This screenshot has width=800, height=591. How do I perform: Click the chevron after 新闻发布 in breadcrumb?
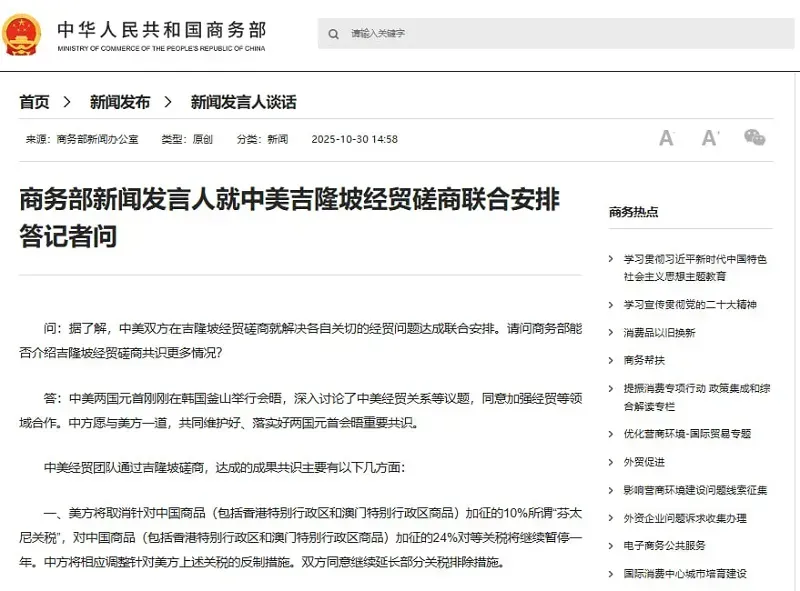tap(169, 102)
